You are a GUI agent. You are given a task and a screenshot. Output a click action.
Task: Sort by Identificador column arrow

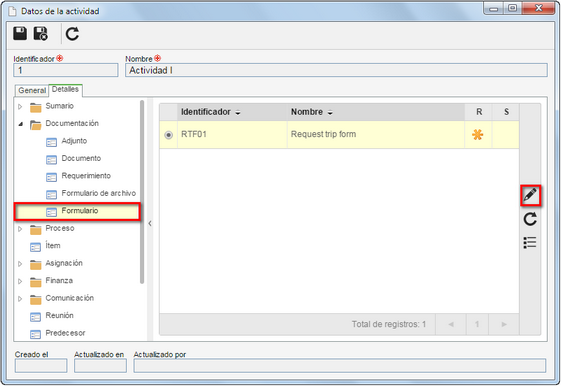pyautogui.click(x=238, y=113)
